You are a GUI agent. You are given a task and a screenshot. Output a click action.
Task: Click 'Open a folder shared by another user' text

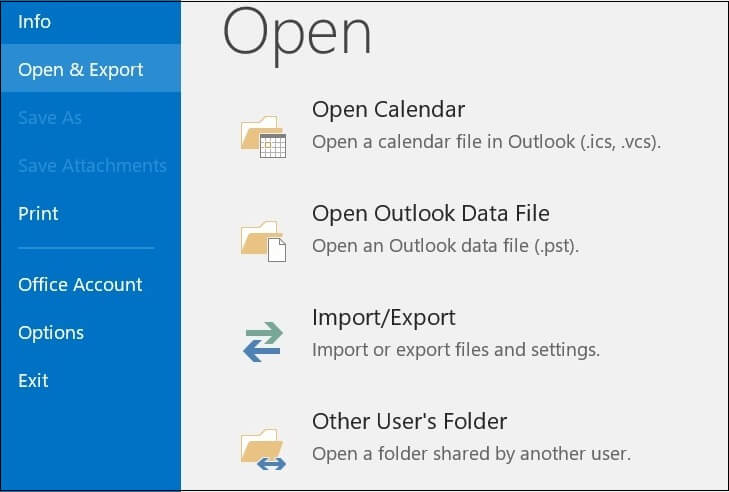[x=471, y=454]
